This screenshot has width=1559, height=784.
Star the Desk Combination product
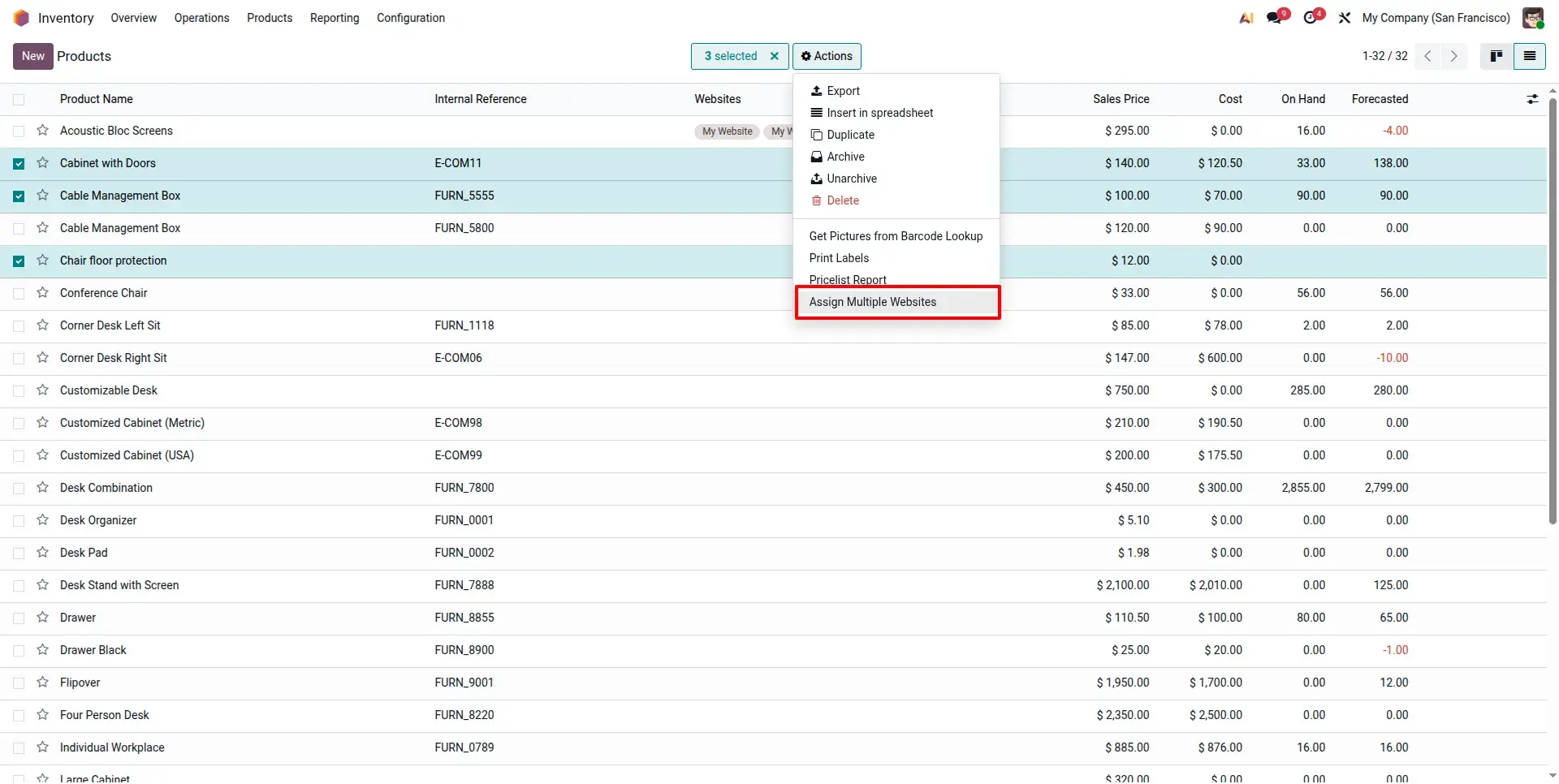pyautogui.click(x=43, y=488)
